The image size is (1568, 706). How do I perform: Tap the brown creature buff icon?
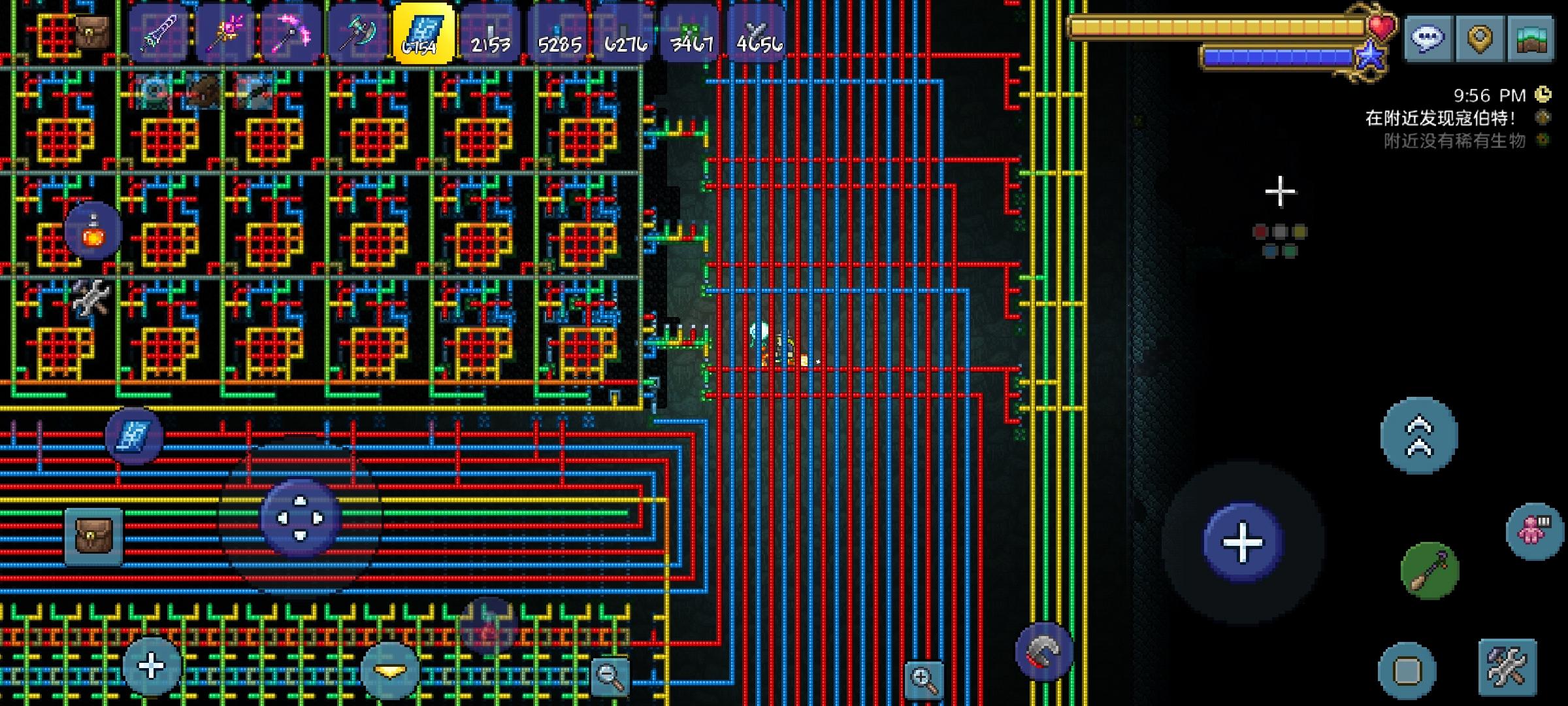(204, 91)
